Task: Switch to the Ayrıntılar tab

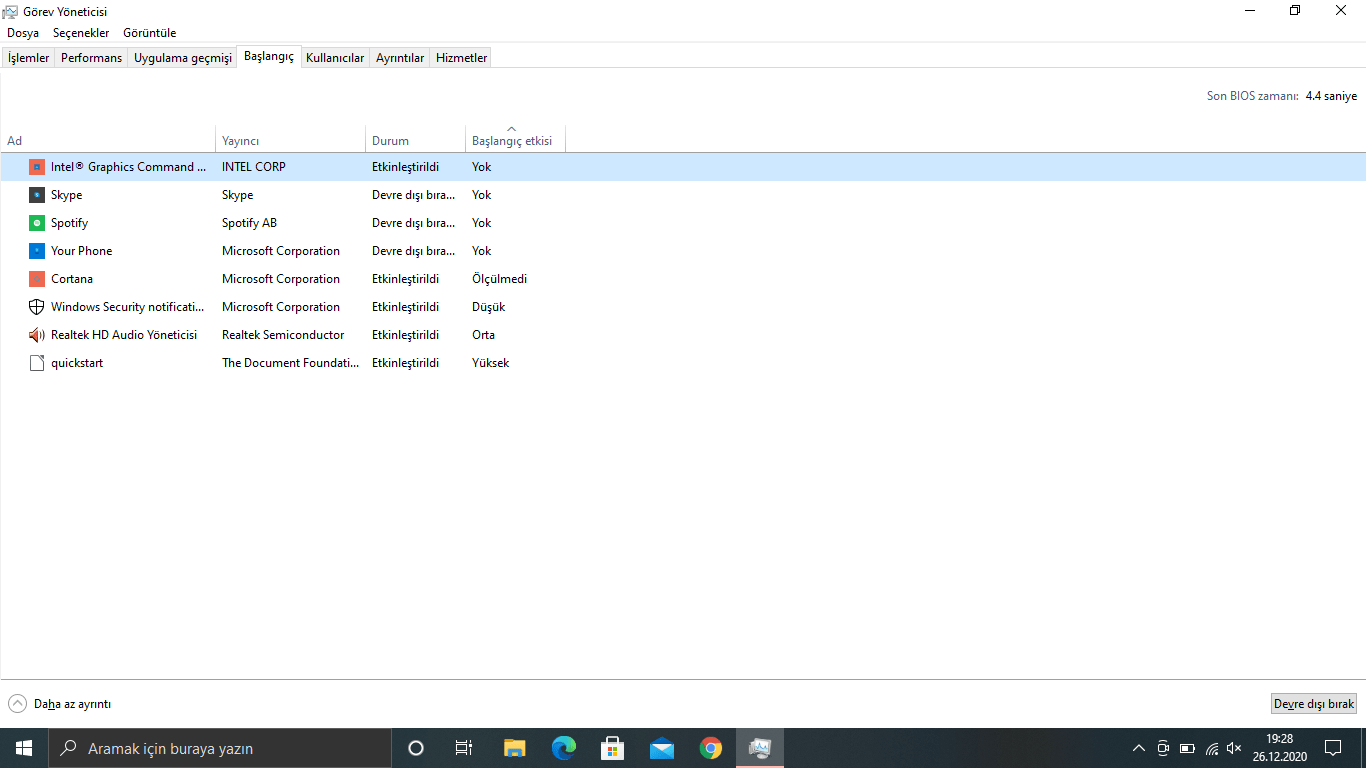Action: pyautogui.click(x=400, y=58)
